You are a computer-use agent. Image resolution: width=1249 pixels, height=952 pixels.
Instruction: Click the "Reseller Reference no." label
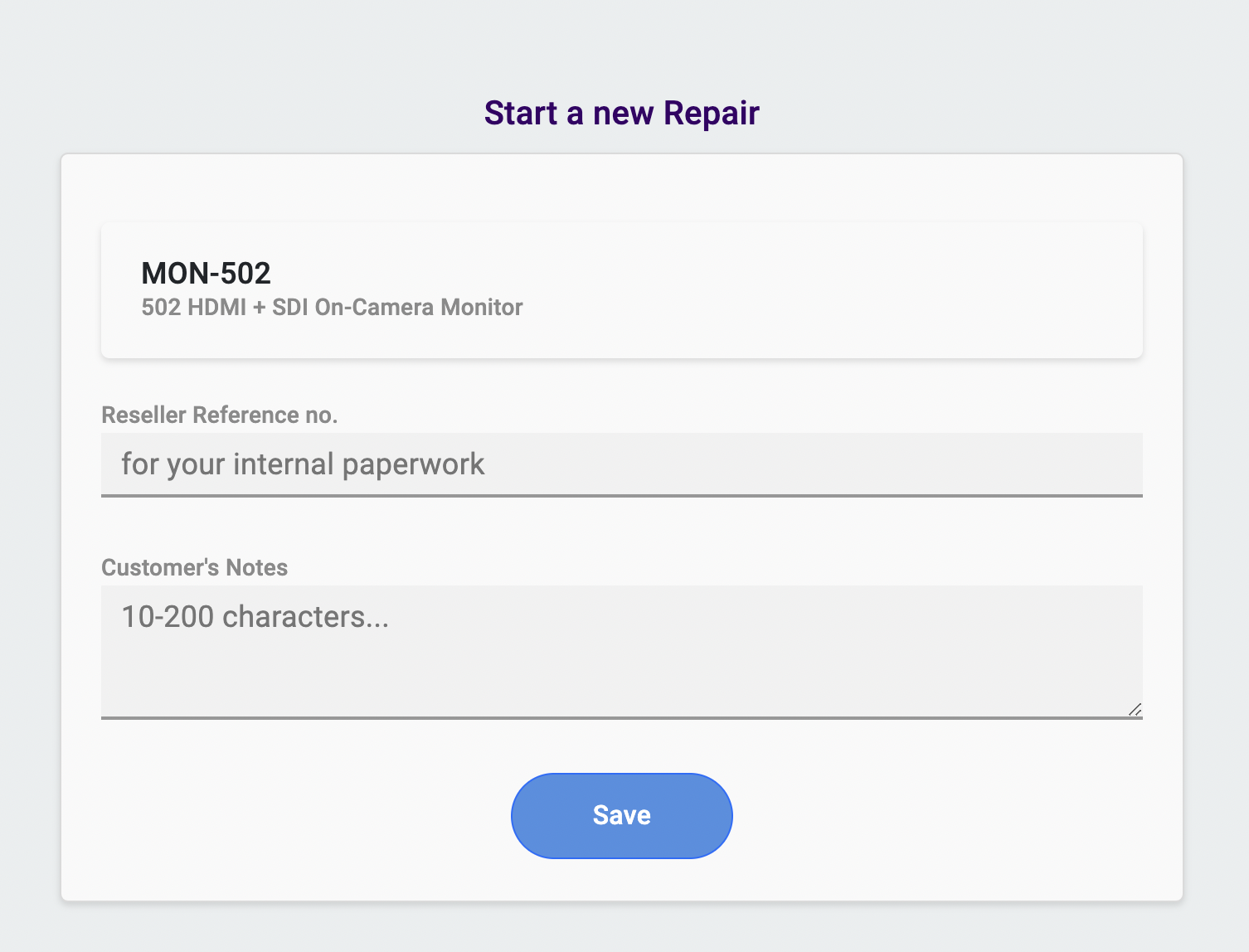point(219,415)
